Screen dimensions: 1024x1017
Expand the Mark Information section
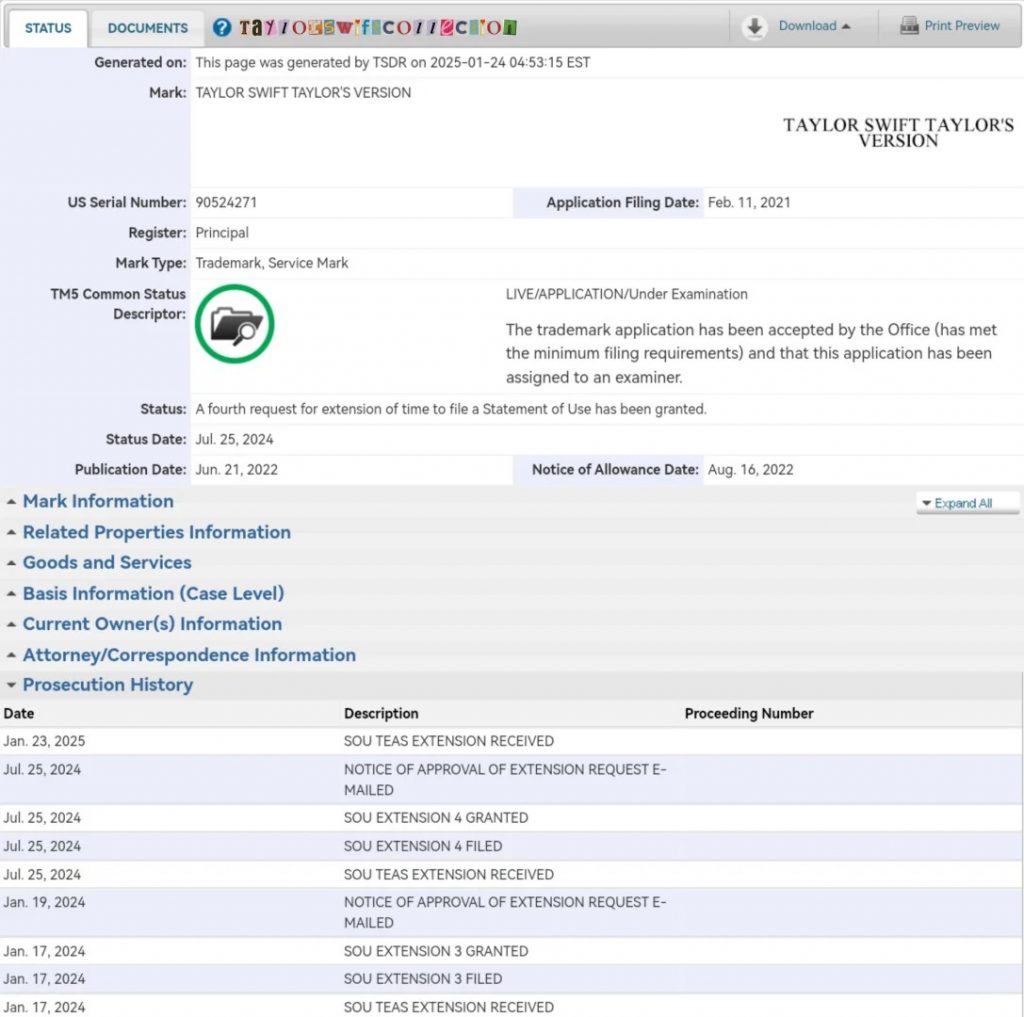tap(98, 502)
